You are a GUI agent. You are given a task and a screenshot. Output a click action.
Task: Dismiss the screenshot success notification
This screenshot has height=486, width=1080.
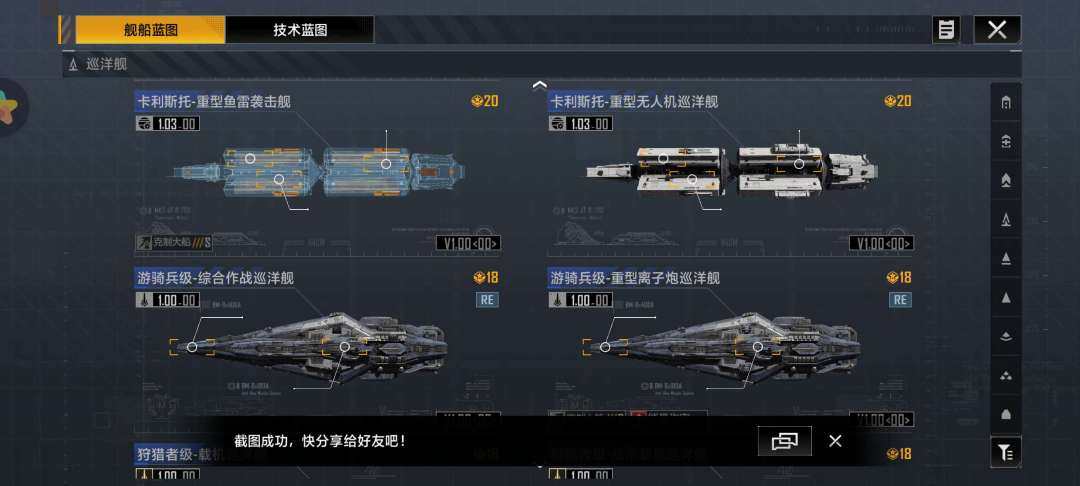(835, 441)
